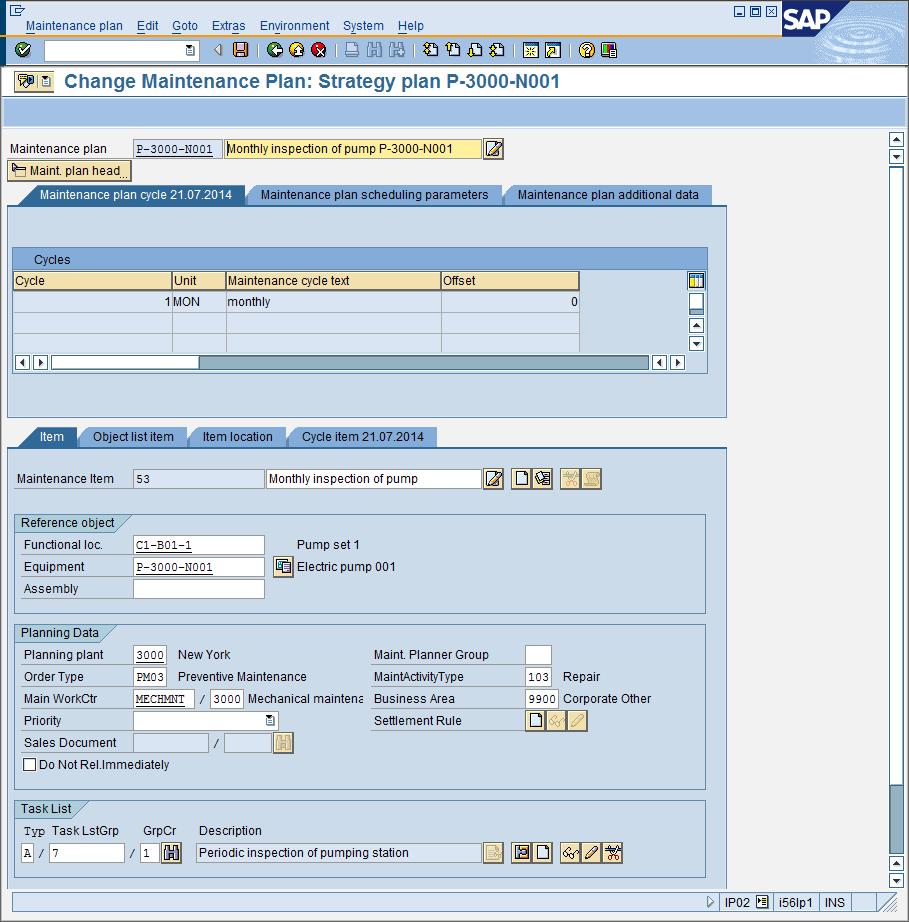Open the Goto menu
The height and width of the screenshot is (922, 909).
185,26
